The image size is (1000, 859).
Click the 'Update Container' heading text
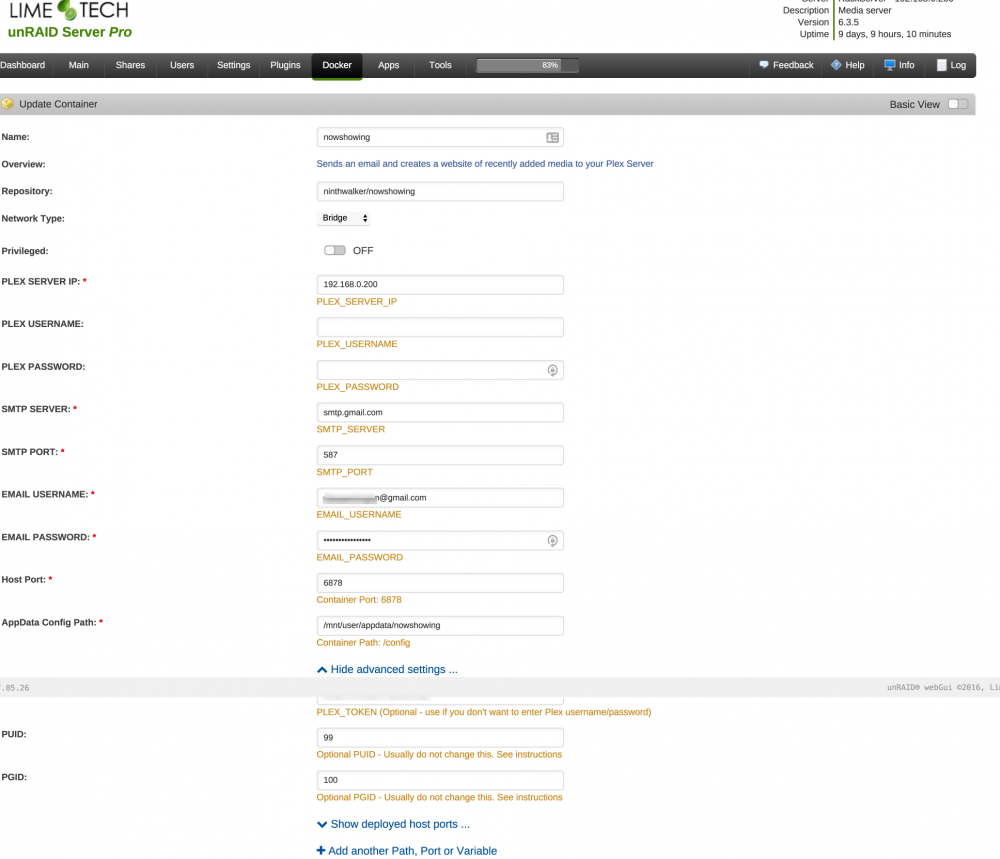point(58,104)
